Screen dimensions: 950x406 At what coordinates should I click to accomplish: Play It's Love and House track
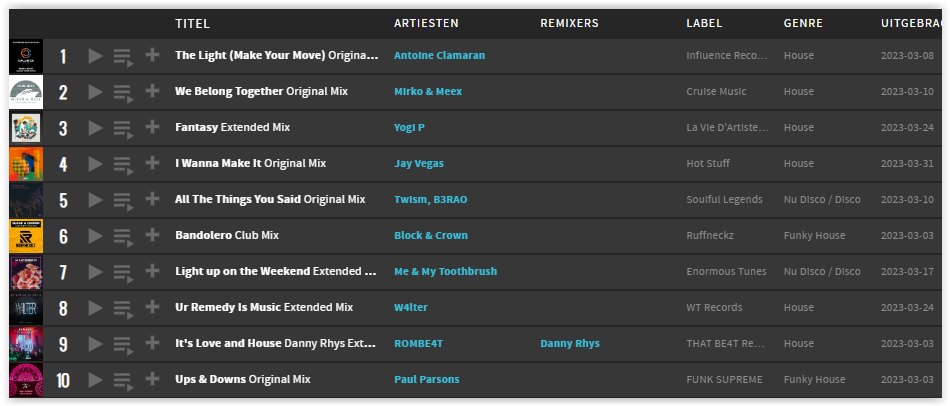95,344
